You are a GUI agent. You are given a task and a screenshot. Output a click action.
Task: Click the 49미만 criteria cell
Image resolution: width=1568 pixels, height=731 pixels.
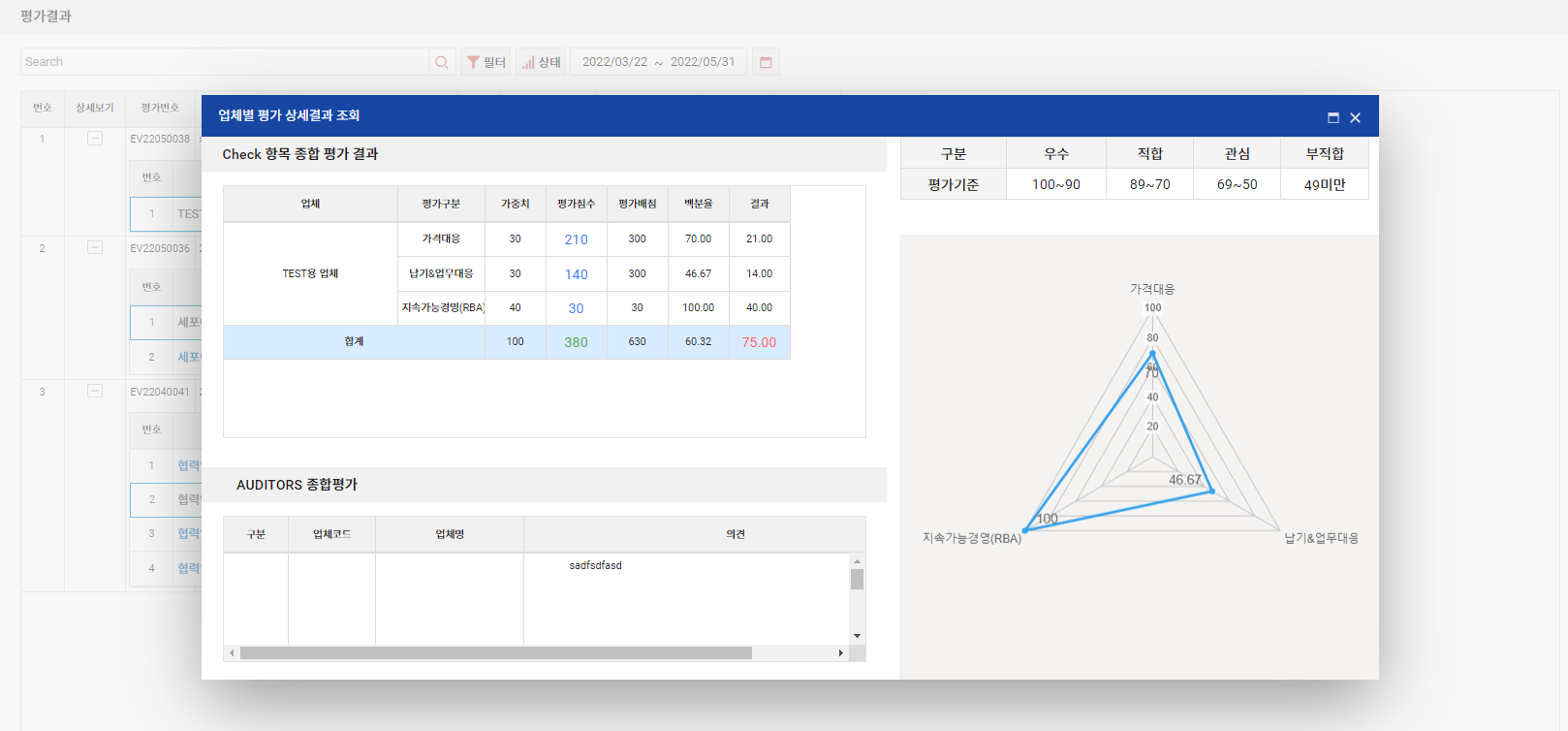tap(1325, 184)
